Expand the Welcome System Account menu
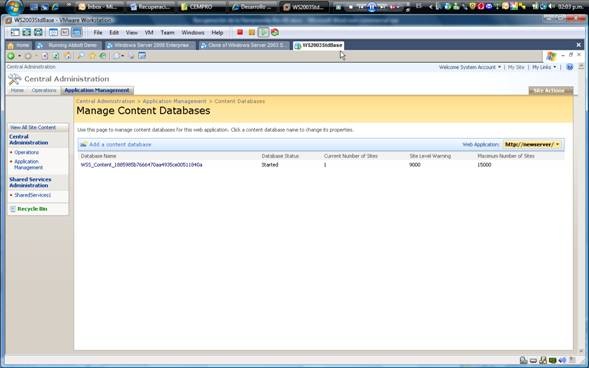The height and width of the screenshot is (368, 589). tap(470, 67)
